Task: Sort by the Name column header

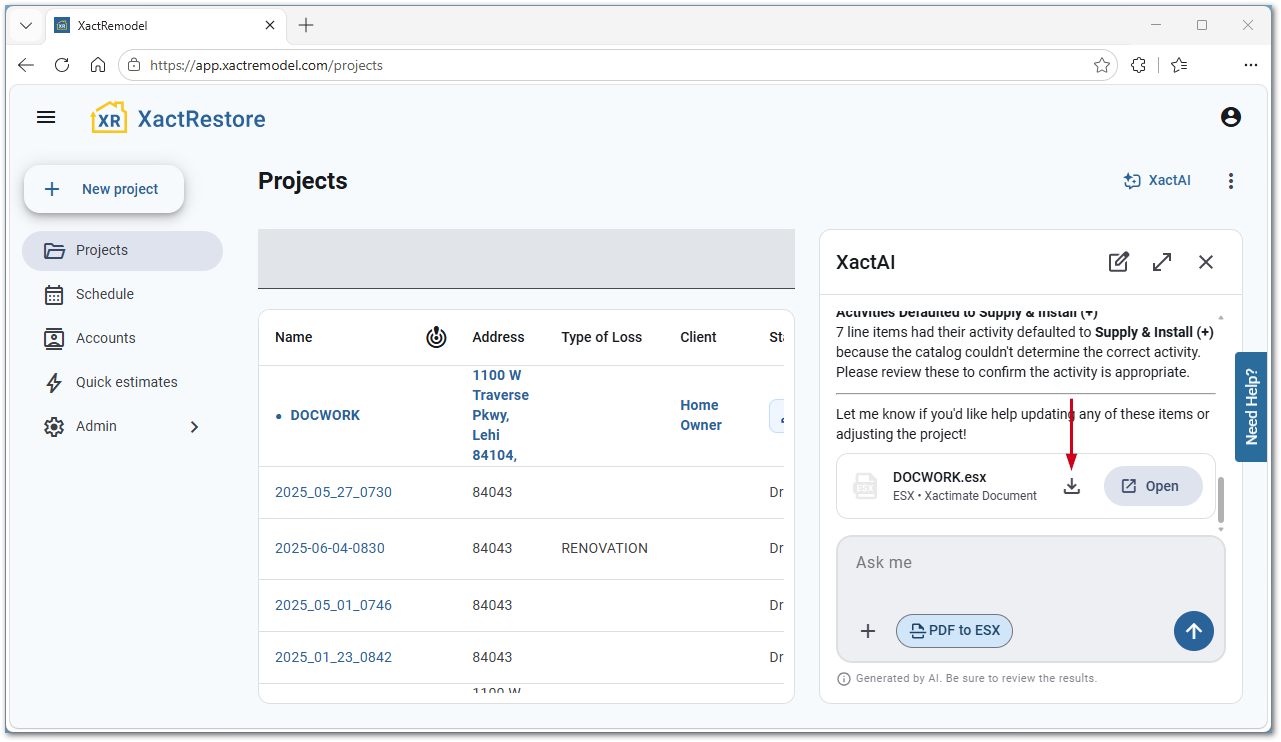Action: pos(294,337)
